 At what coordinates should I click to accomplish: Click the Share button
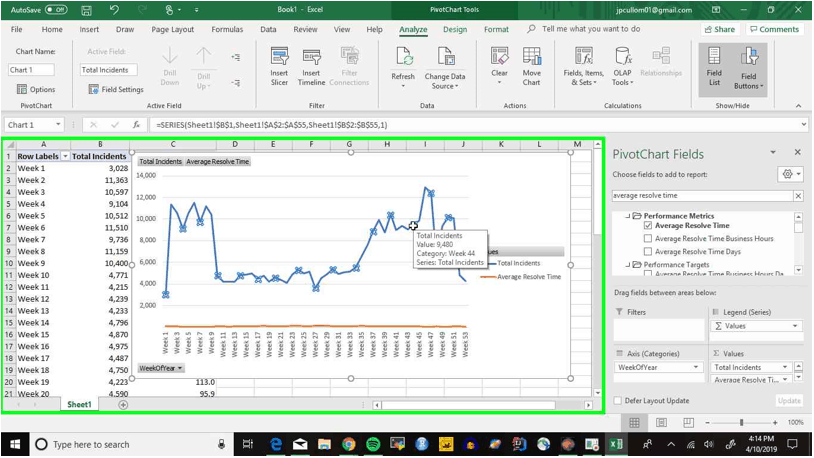click(x=720, y=29)
